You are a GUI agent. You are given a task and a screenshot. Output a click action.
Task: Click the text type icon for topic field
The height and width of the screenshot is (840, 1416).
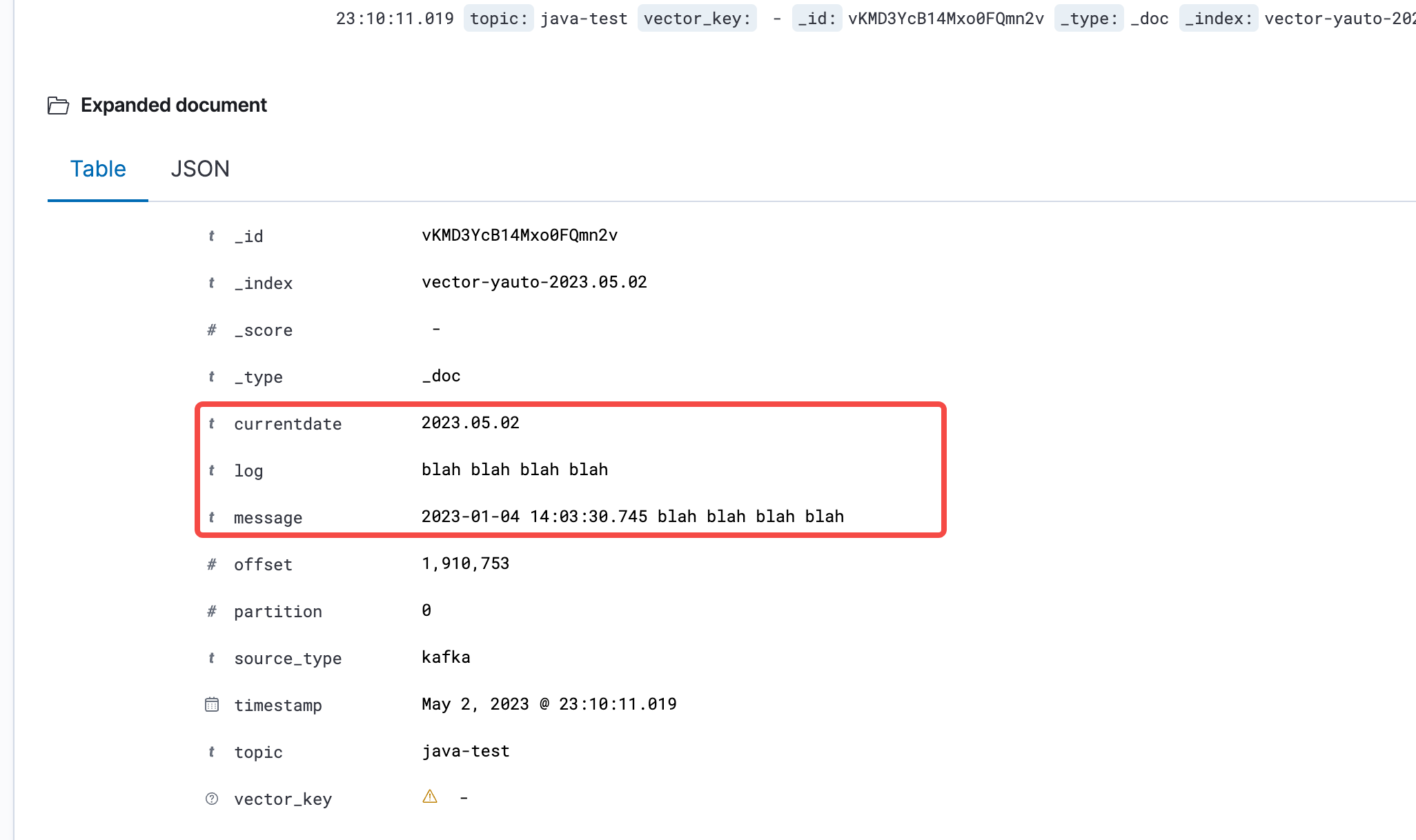[x=212, y=752]
